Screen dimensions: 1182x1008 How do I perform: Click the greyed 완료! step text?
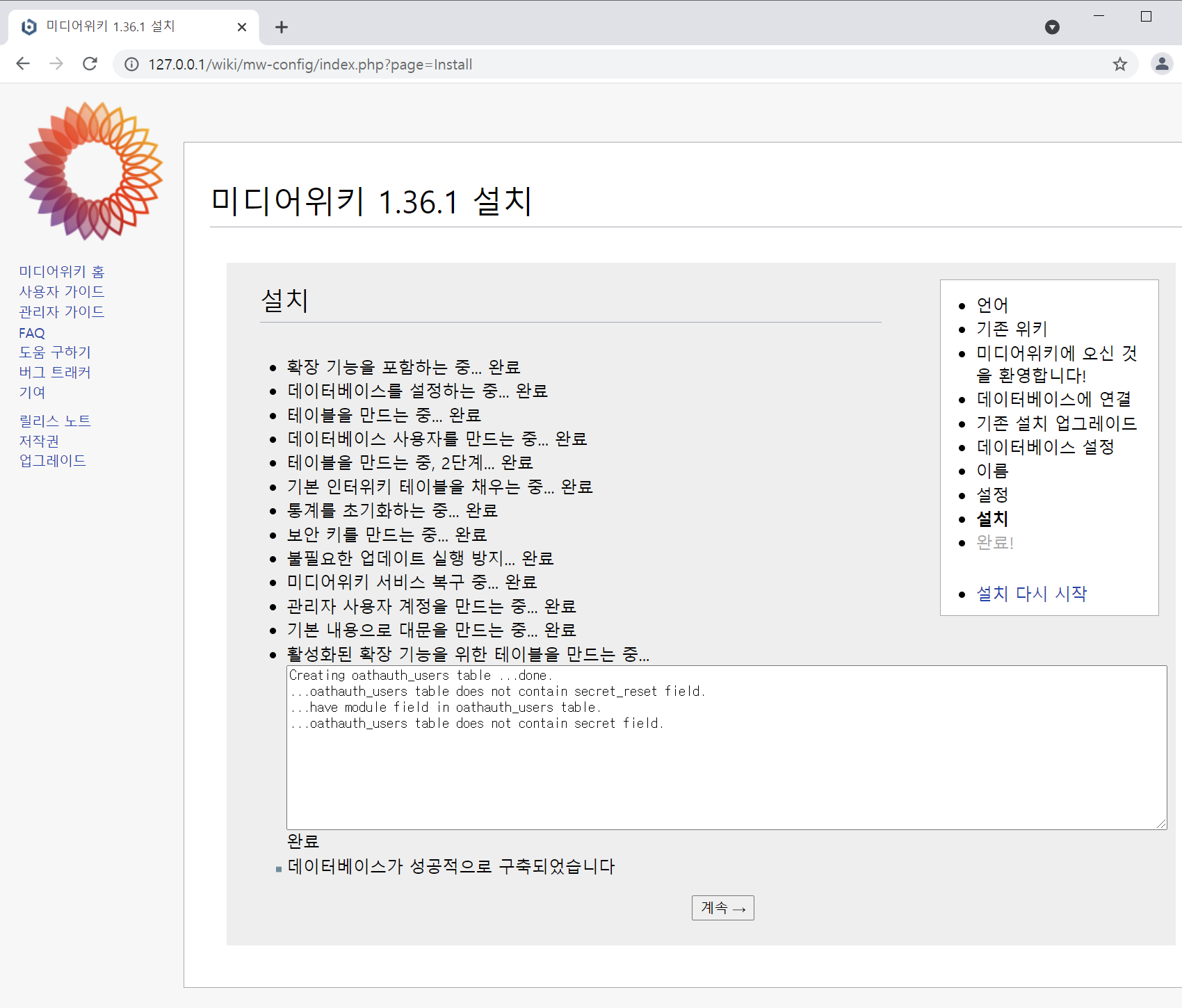click(995, 542)
